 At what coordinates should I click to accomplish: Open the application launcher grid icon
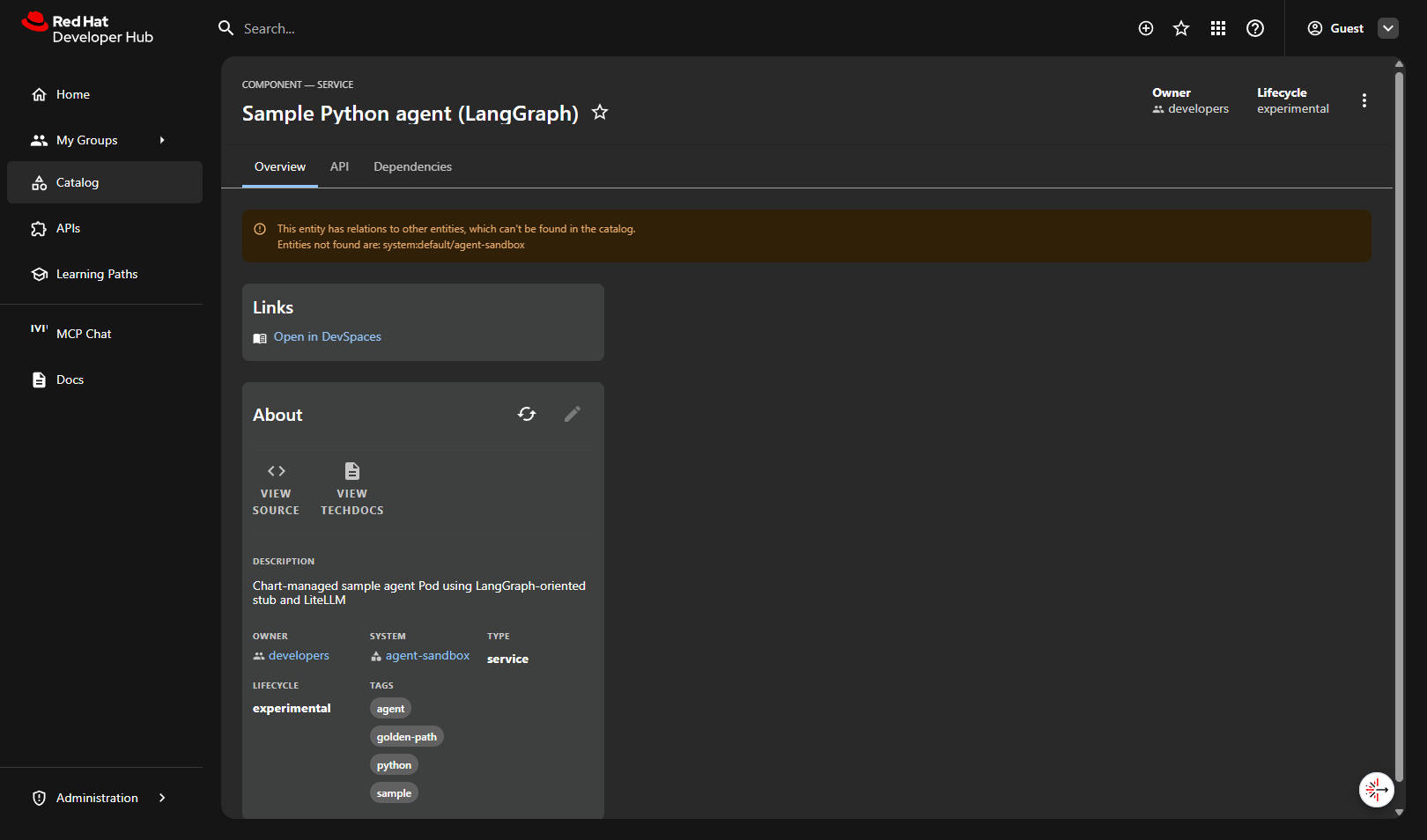coord(1218,28)
